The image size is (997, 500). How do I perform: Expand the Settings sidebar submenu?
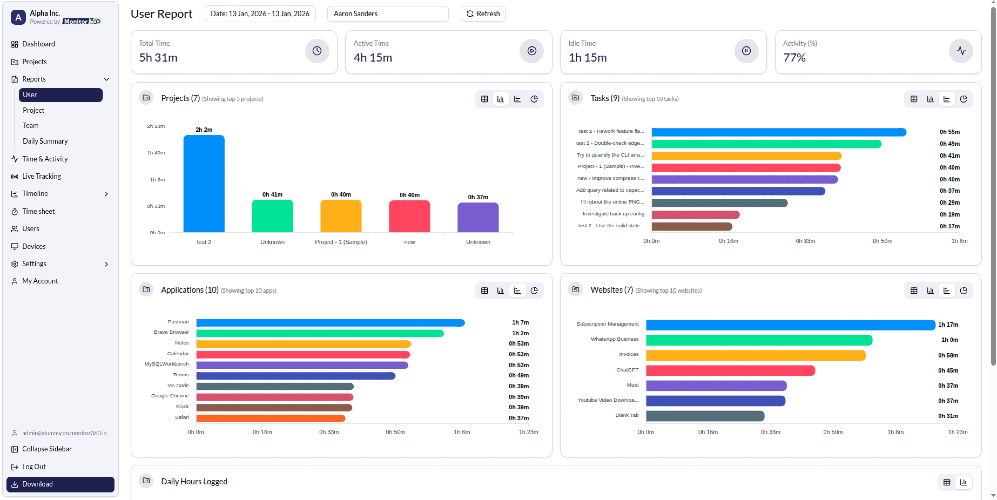(106, 264)
